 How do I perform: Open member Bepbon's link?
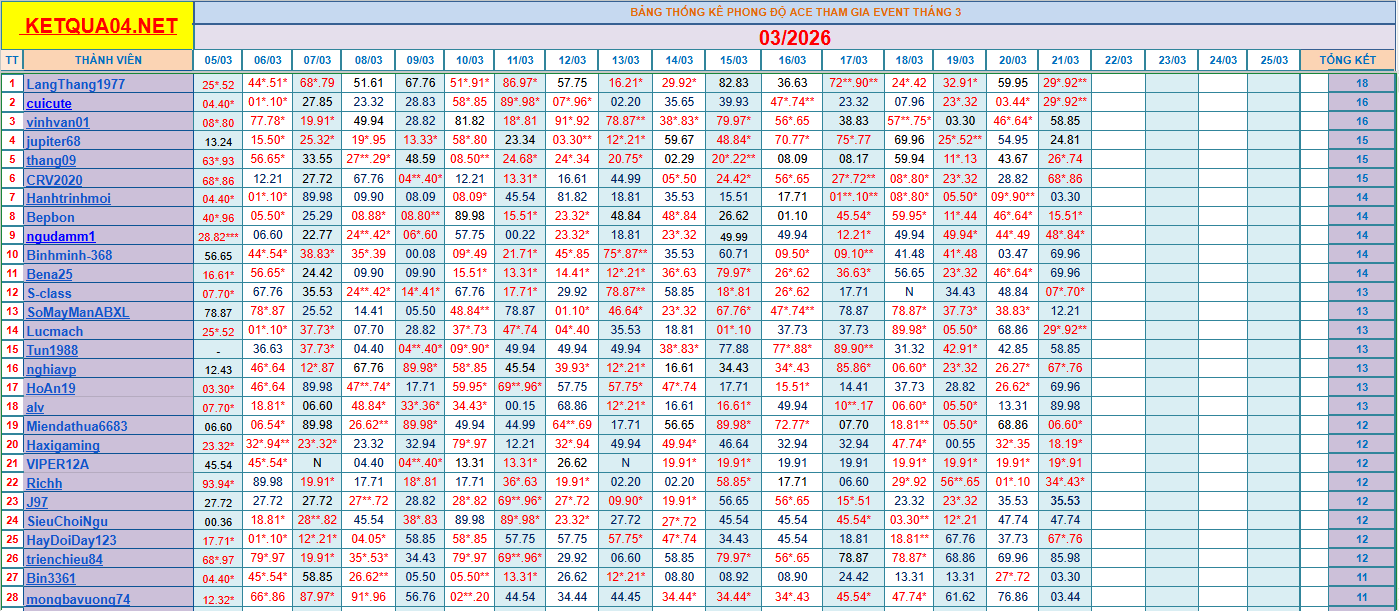50,217
